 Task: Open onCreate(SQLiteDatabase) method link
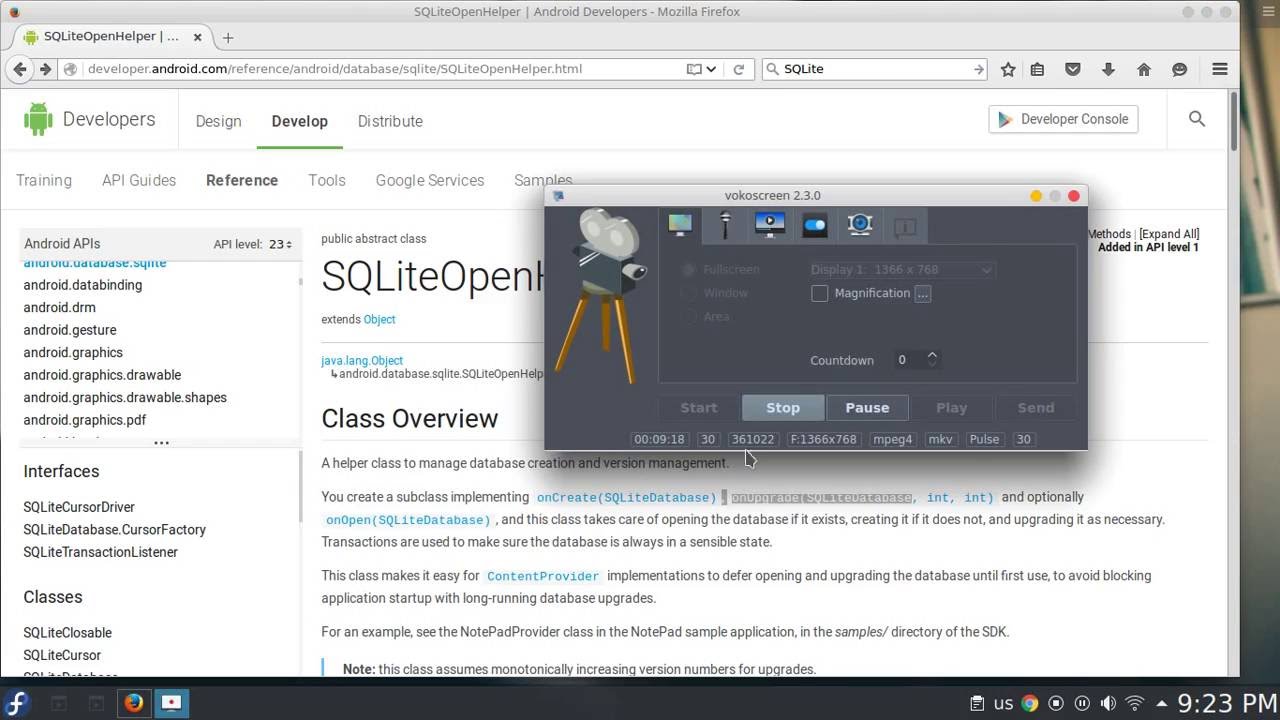(626, 497)
